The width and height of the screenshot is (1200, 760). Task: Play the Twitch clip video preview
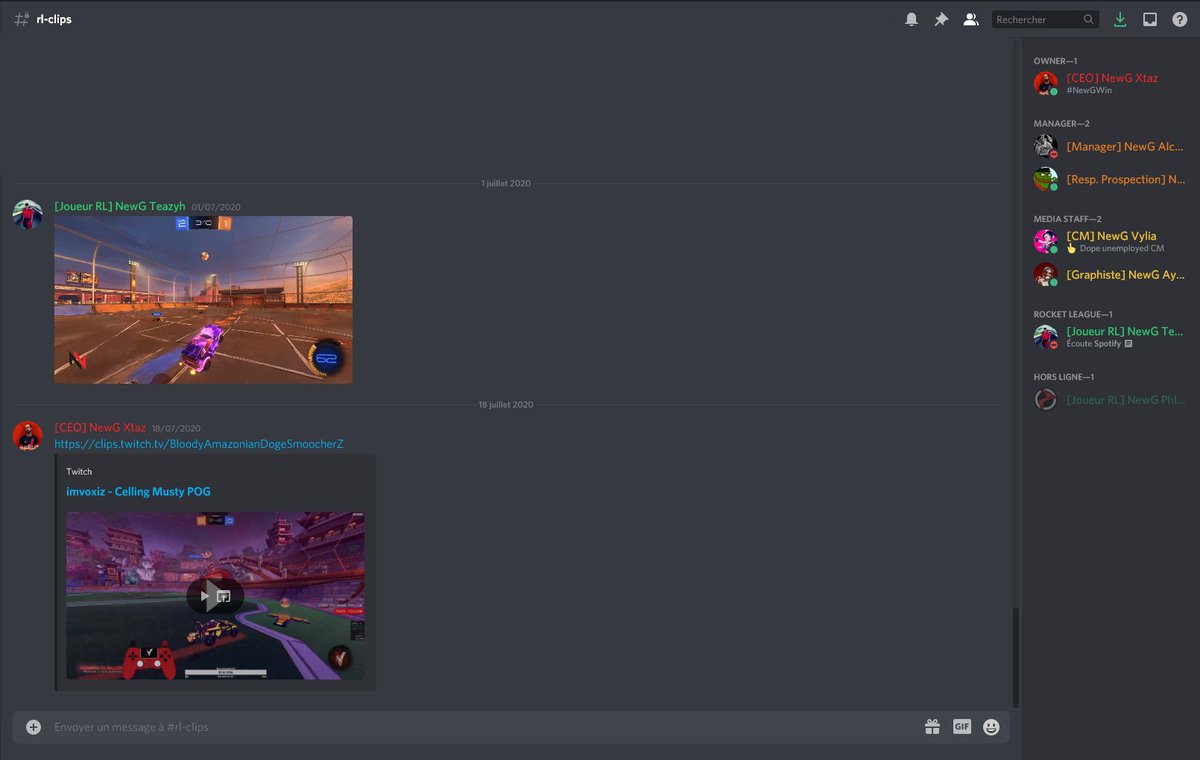pos(215,596)
